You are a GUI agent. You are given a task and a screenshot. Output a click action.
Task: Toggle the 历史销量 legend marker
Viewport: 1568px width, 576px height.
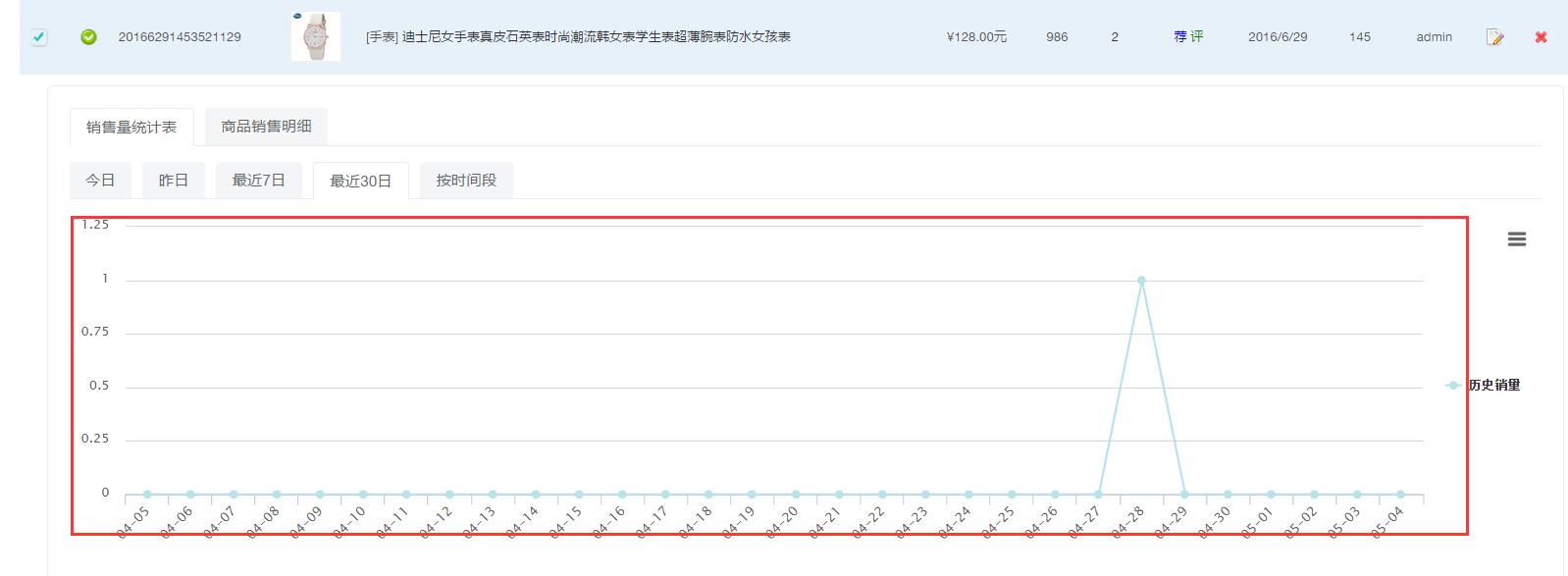pos(1453,386)
